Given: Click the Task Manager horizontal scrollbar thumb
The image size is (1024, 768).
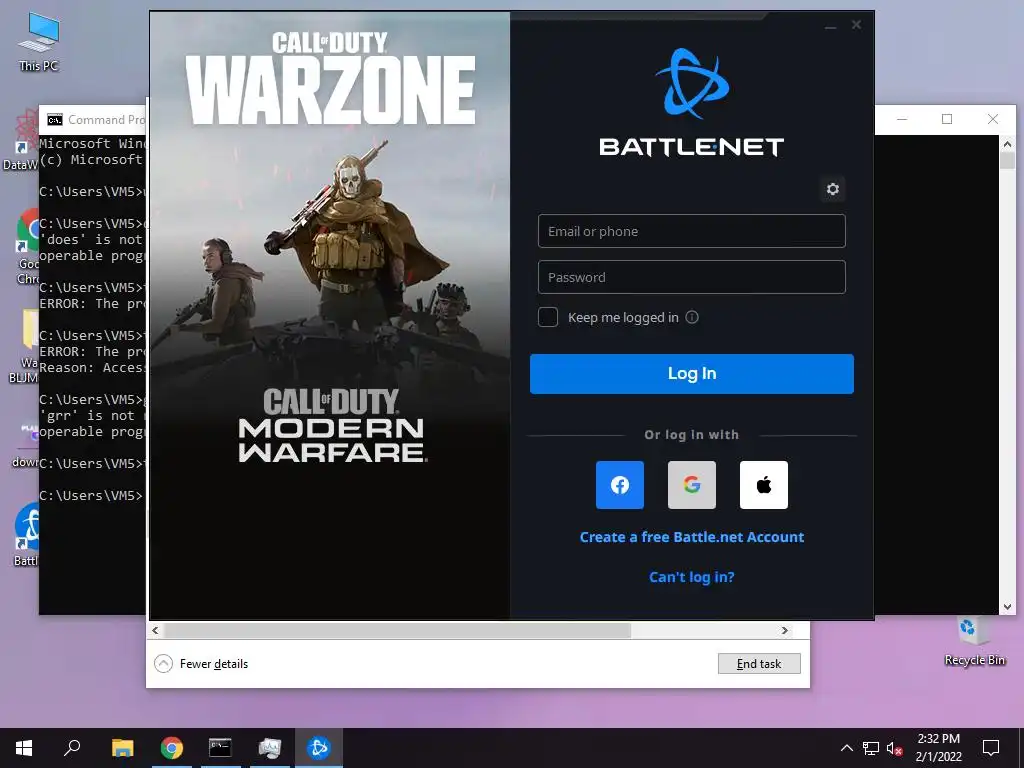Looking at the screenshot, I should pos(397,630).
